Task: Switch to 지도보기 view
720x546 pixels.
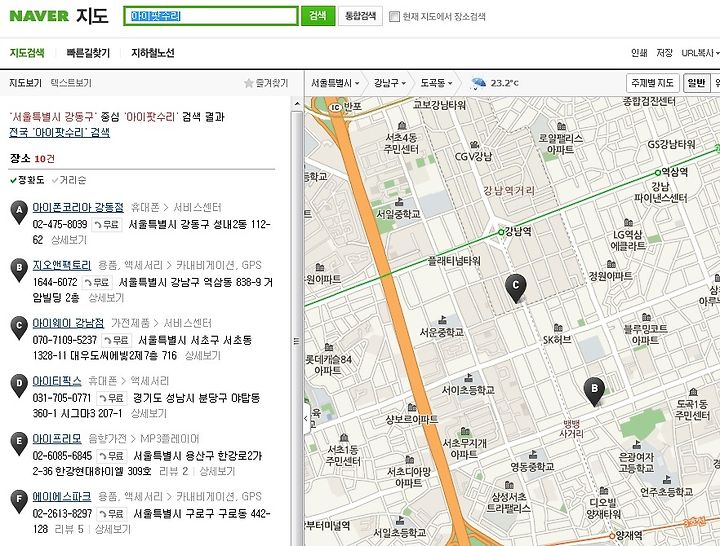Action: pyautogui.click(x=25, y=83)
